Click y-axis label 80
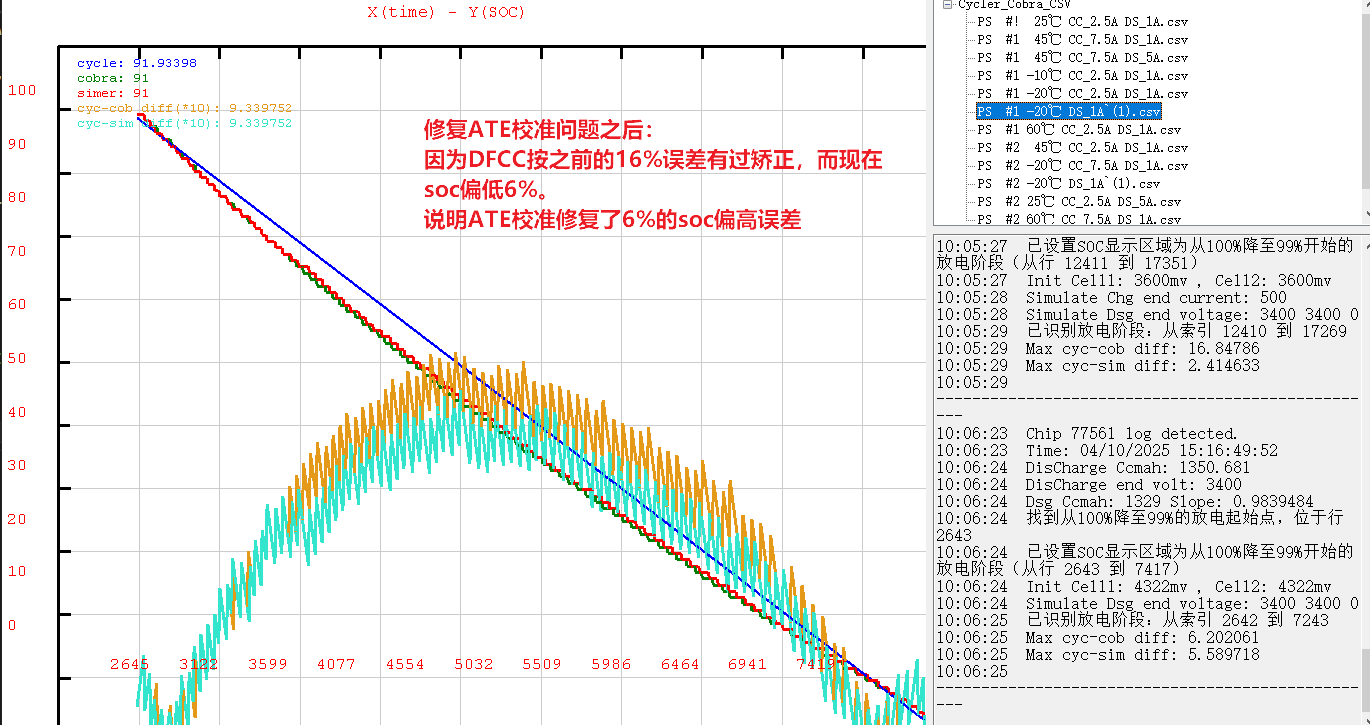Image resolution: width=1370 pixels, height=725 pixels. pos(18,197)
